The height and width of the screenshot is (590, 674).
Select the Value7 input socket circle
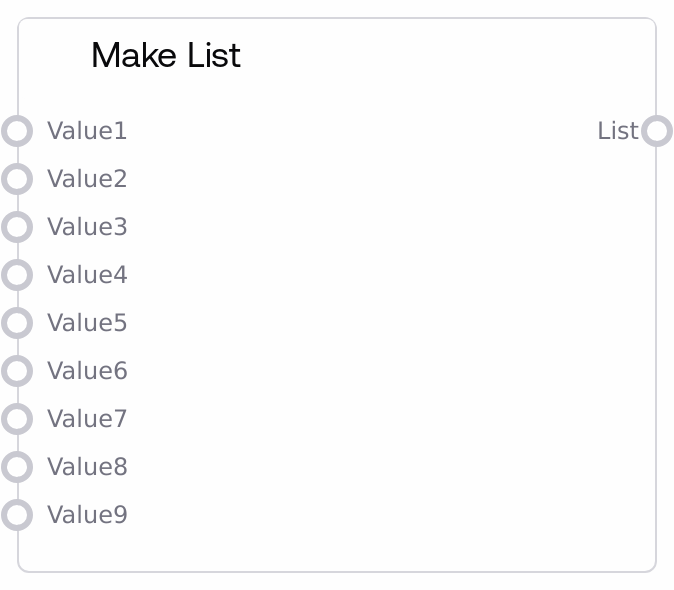click(17, 419)
